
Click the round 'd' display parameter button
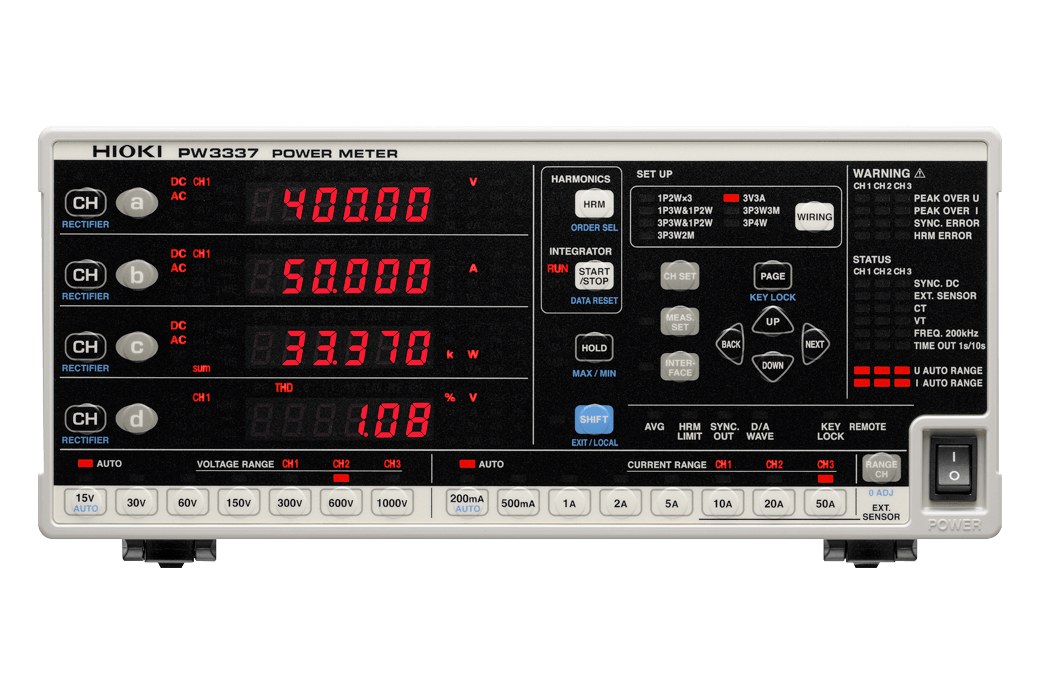[x=137, y=419]
